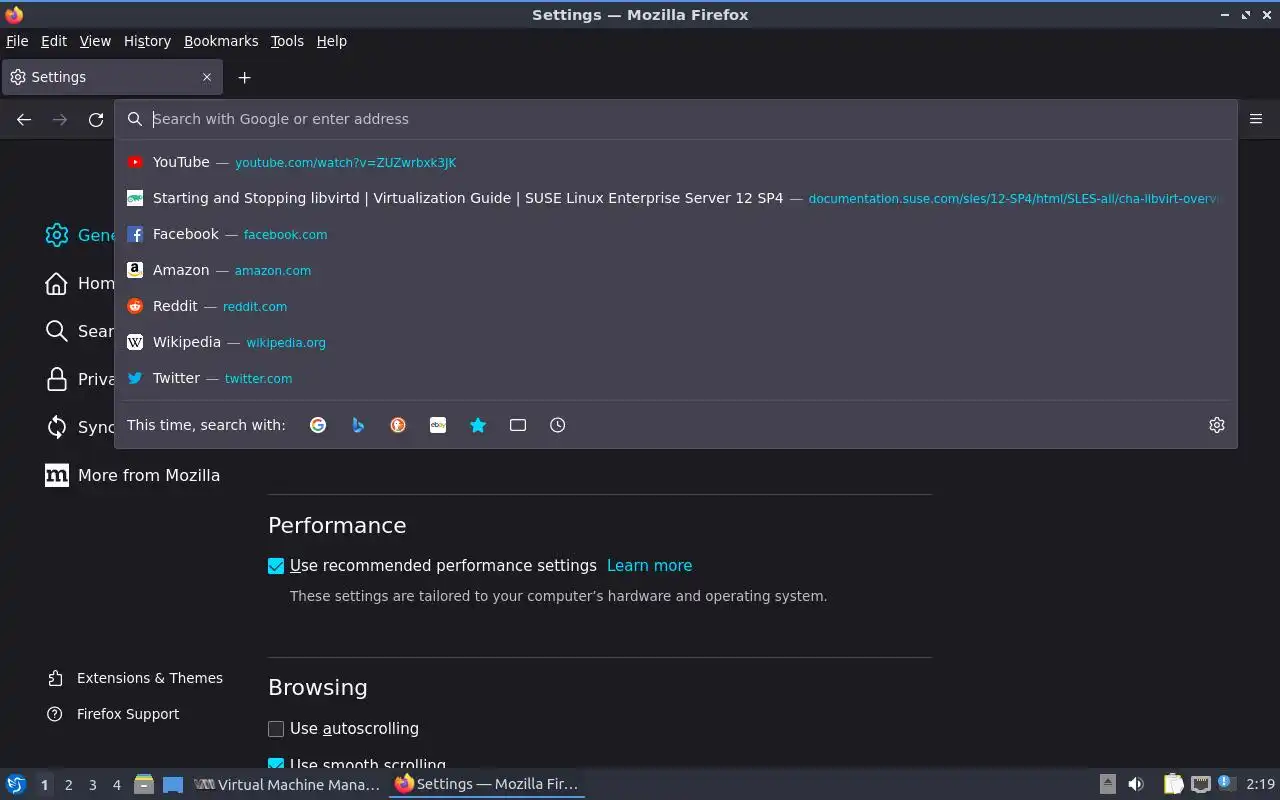
Task: Open Search settings category in sidebar
Action: pos(80,331)
